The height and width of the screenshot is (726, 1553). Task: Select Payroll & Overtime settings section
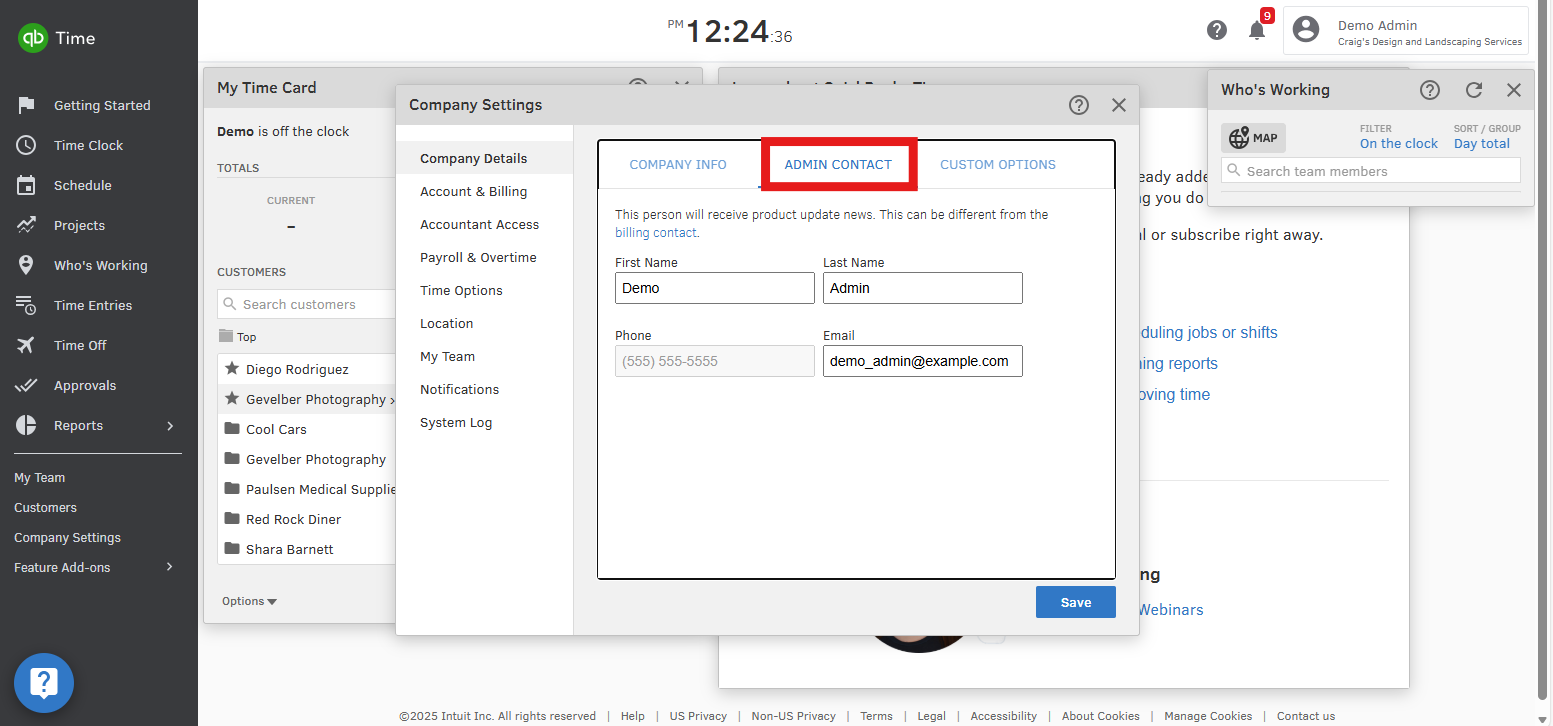(x=478, y=257)
